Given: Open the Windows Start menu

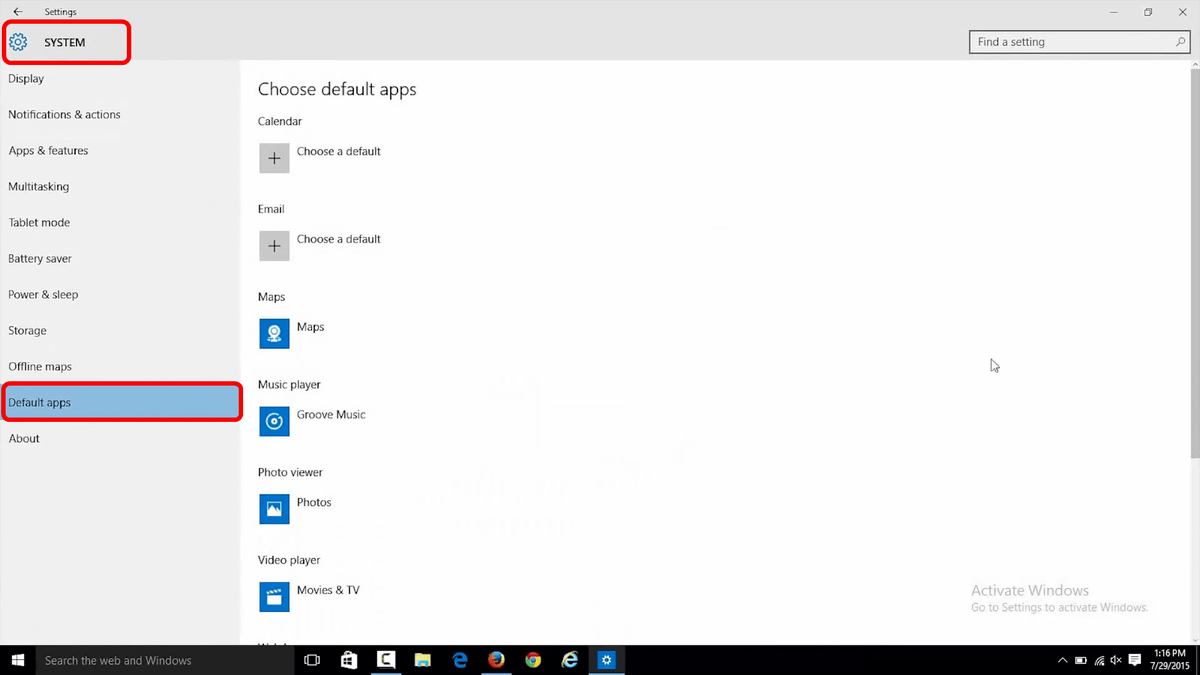Looking at the screenshot, I should coord(17,660).
